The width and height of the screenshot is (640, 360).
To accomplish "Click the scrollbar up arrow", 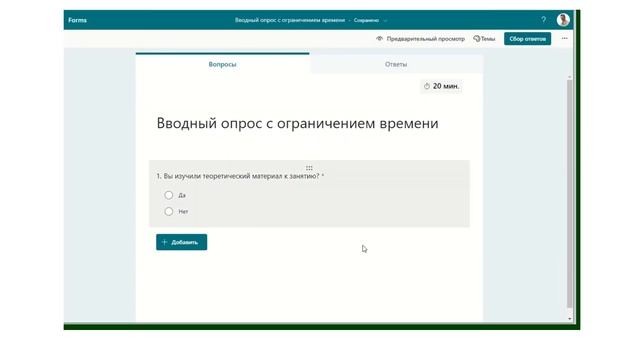I will (570, 77).
